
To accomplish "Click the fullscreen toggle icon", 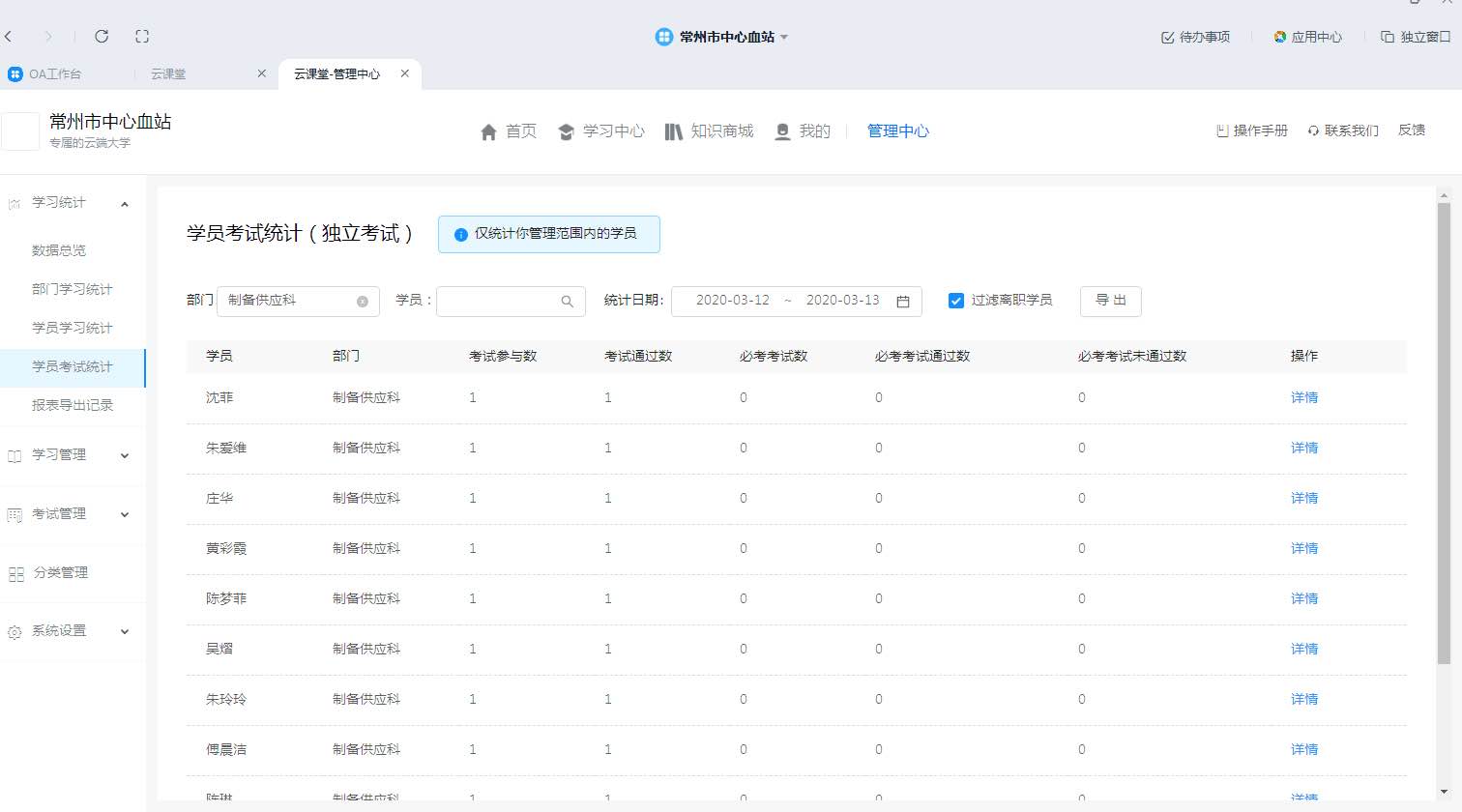I will [142, 37].
